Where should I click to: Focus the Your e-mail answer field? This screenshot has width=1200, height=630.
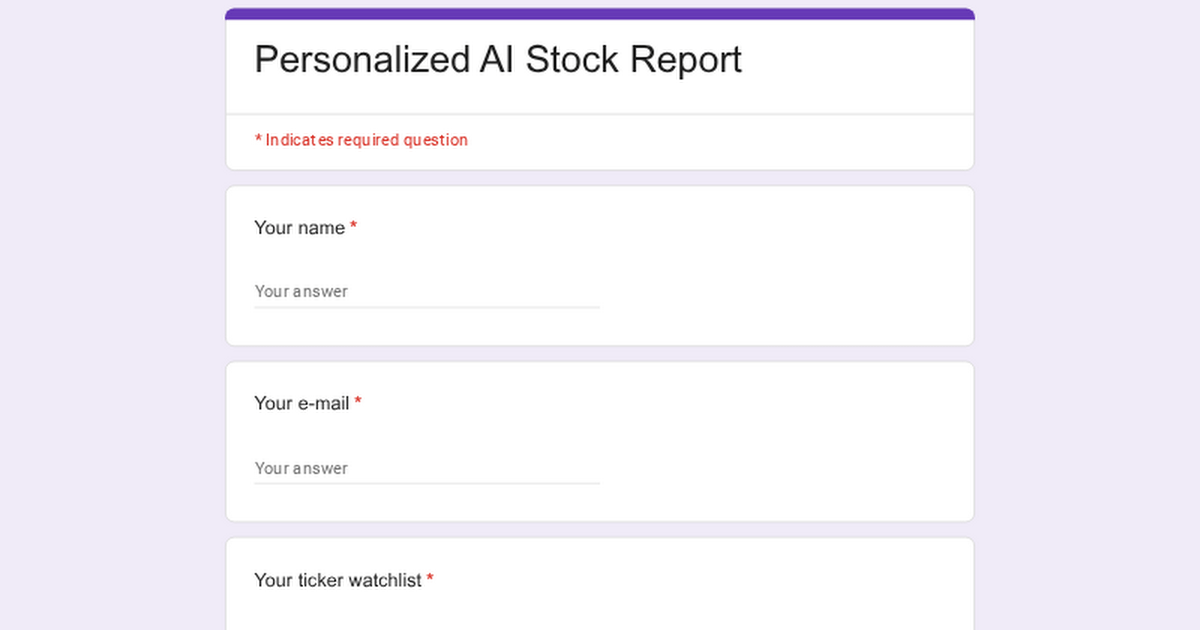click(426, 468)
